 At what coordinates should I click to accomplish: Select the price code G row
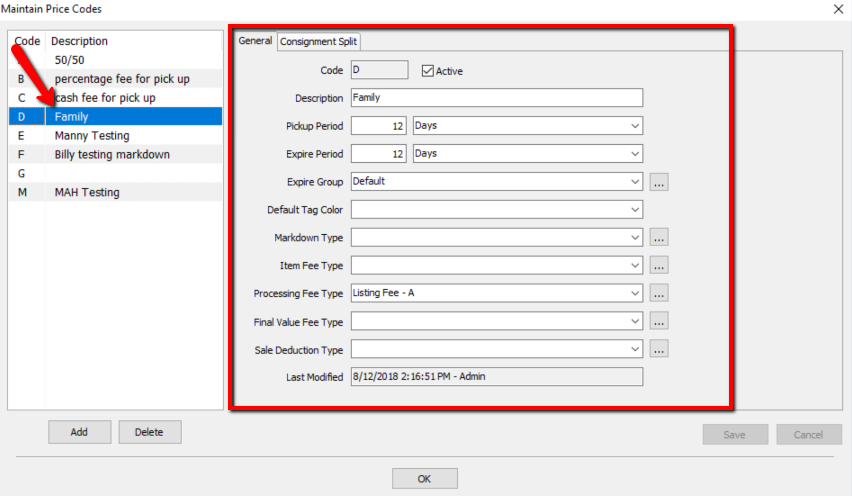point(115,173)
